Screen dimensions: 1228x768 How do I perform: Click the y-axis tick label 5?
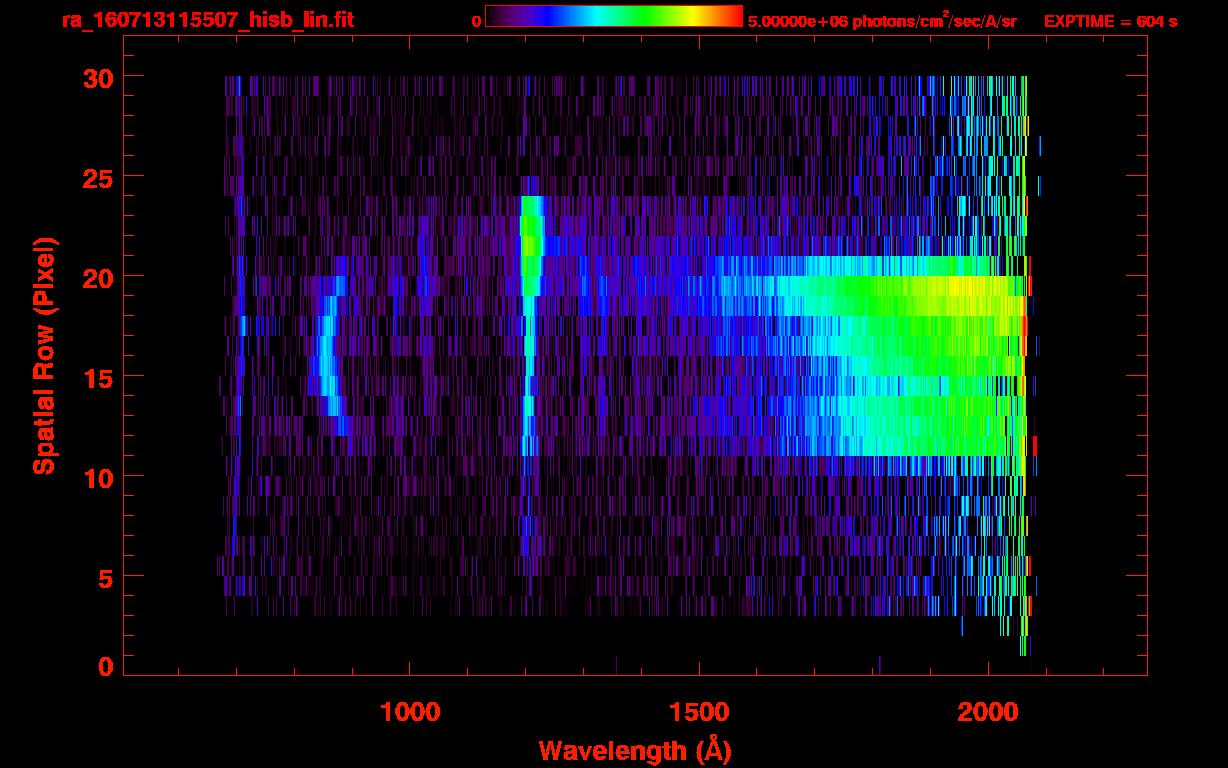pyautogui.click(x=106, y=577)
